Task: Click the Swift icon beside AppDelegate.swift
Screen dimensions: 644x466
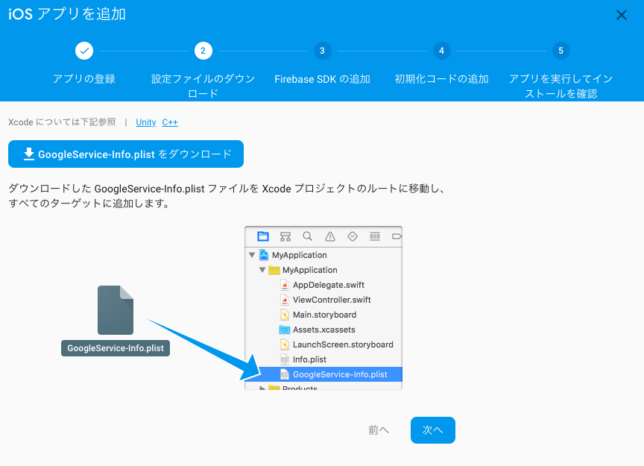Action: point(285,285)
